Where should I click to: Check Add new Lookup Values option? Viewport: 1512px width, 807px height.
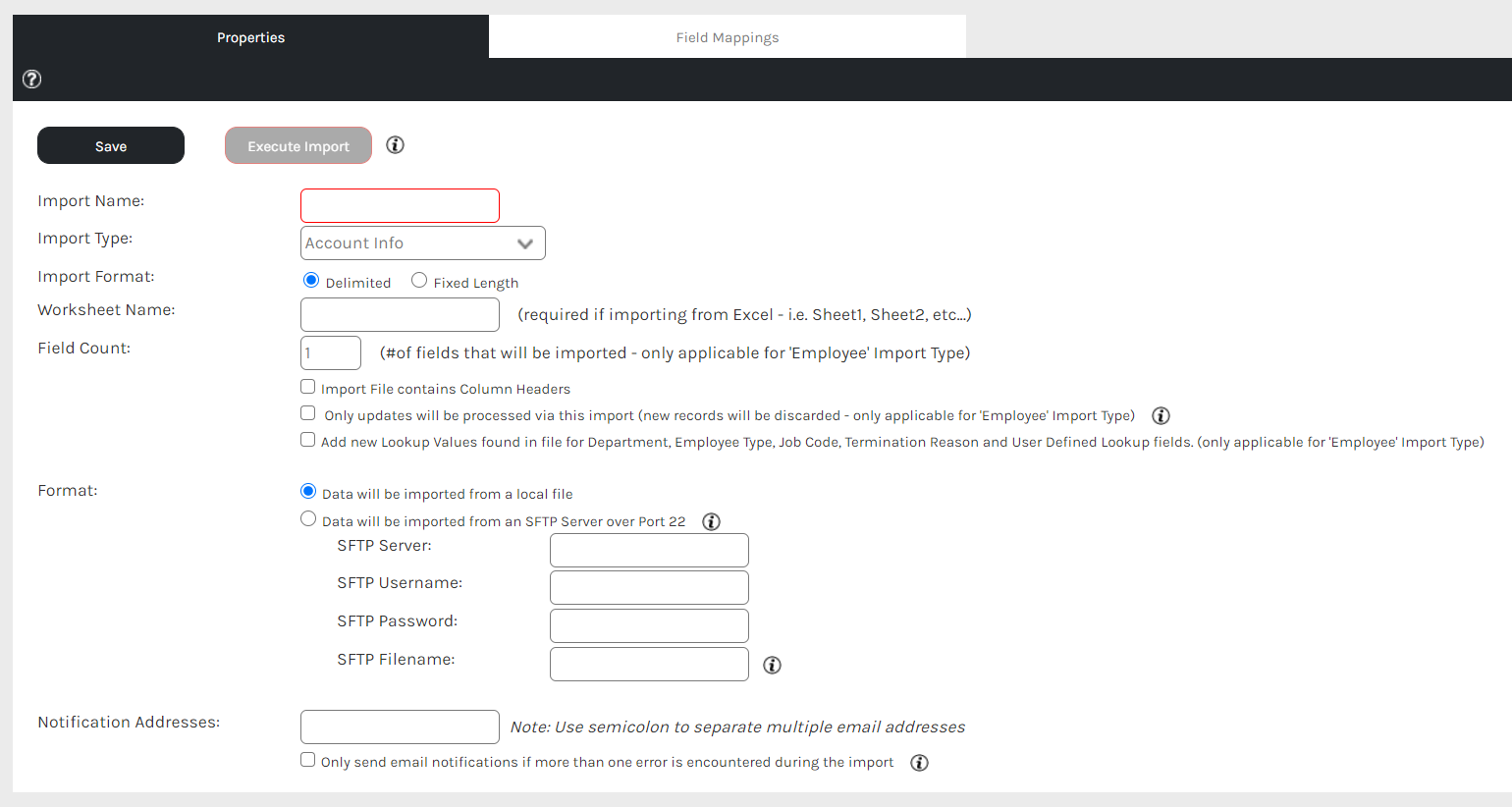coord(308,440)
